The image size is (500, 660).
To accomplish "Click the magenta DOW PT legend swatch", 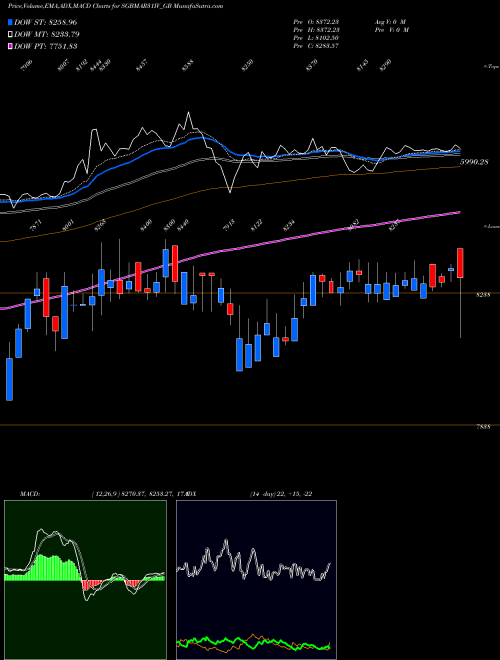I will (x=10, y=46).
